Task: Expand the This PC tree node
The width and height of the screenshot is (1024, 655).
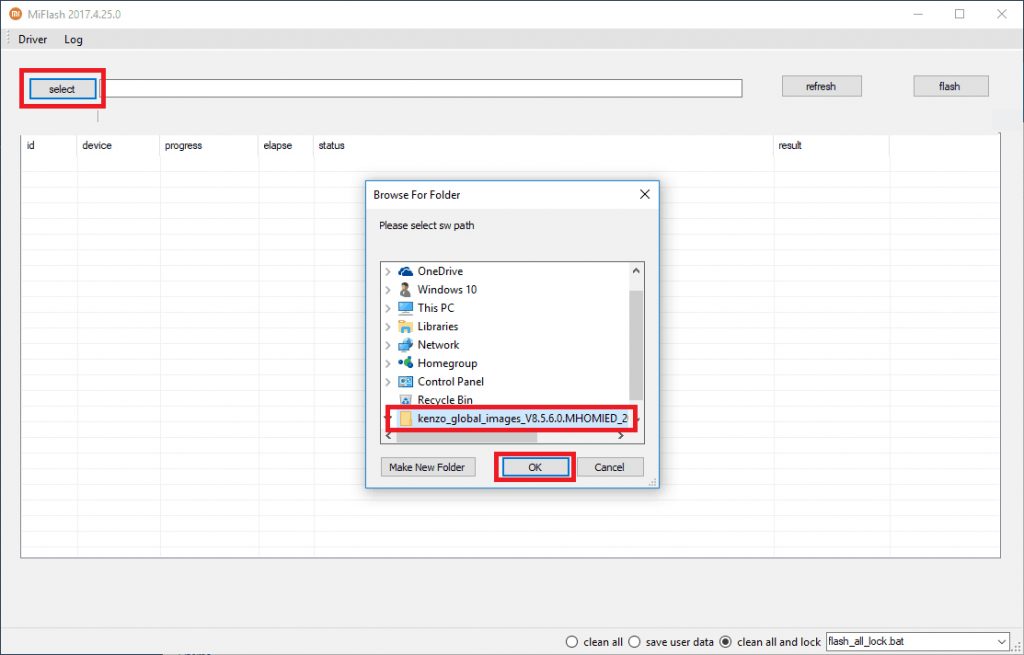Action: point(390,308)
